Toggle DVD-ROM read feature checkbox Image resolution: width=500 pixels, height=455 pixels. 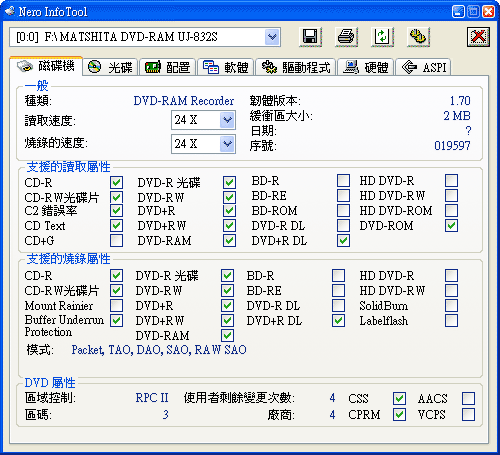click(451, 225)
